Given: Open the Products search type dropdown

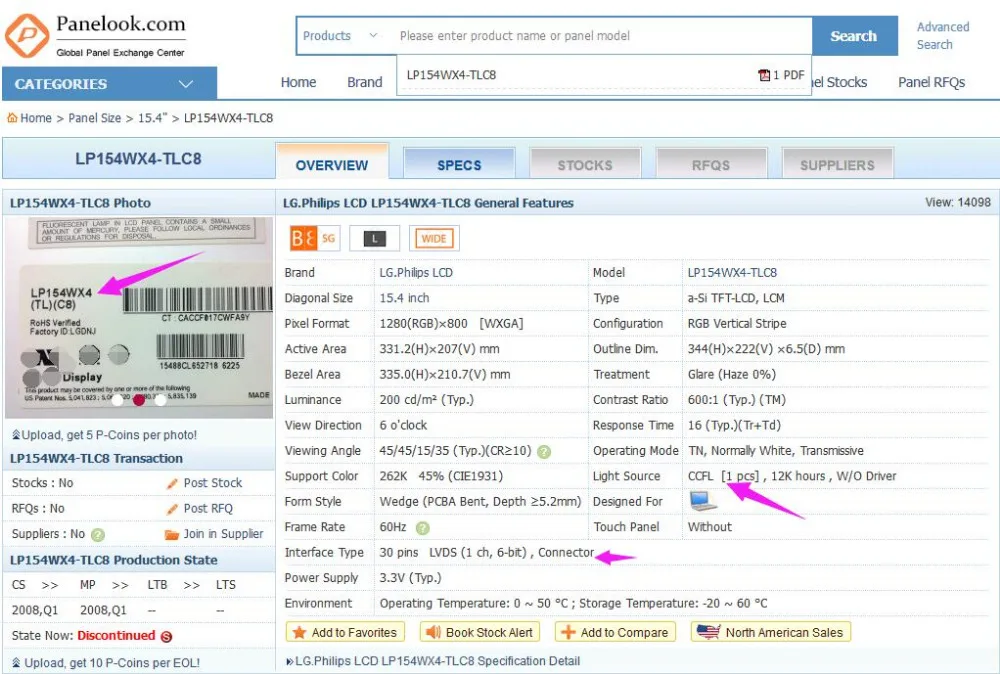Looking at the screenshot, I should coord(340,36).
